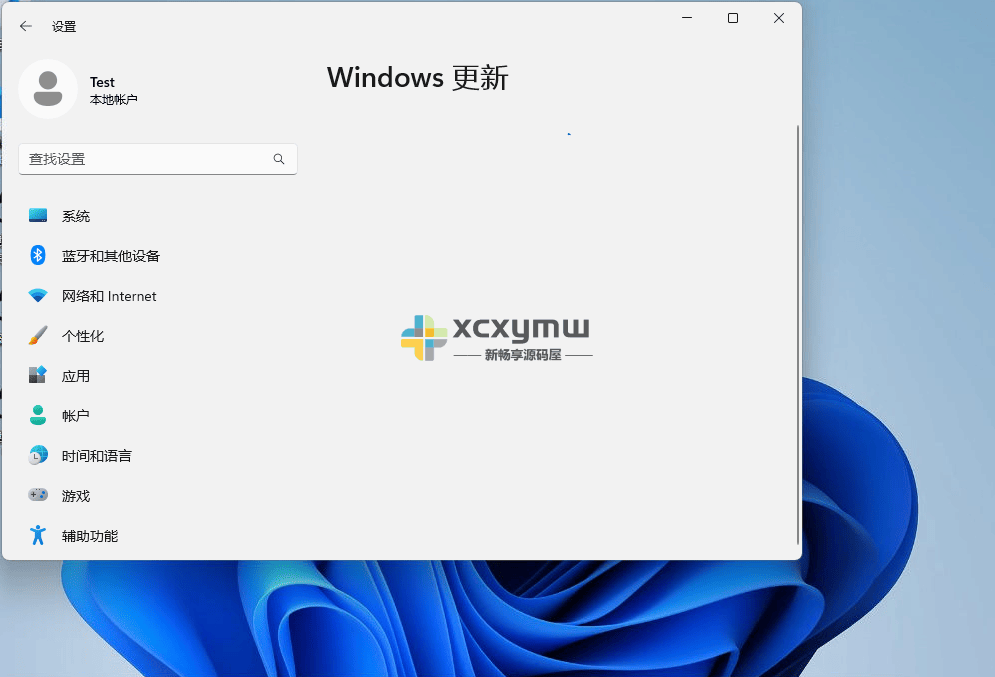Click the back arrow beside 设置

25,26
